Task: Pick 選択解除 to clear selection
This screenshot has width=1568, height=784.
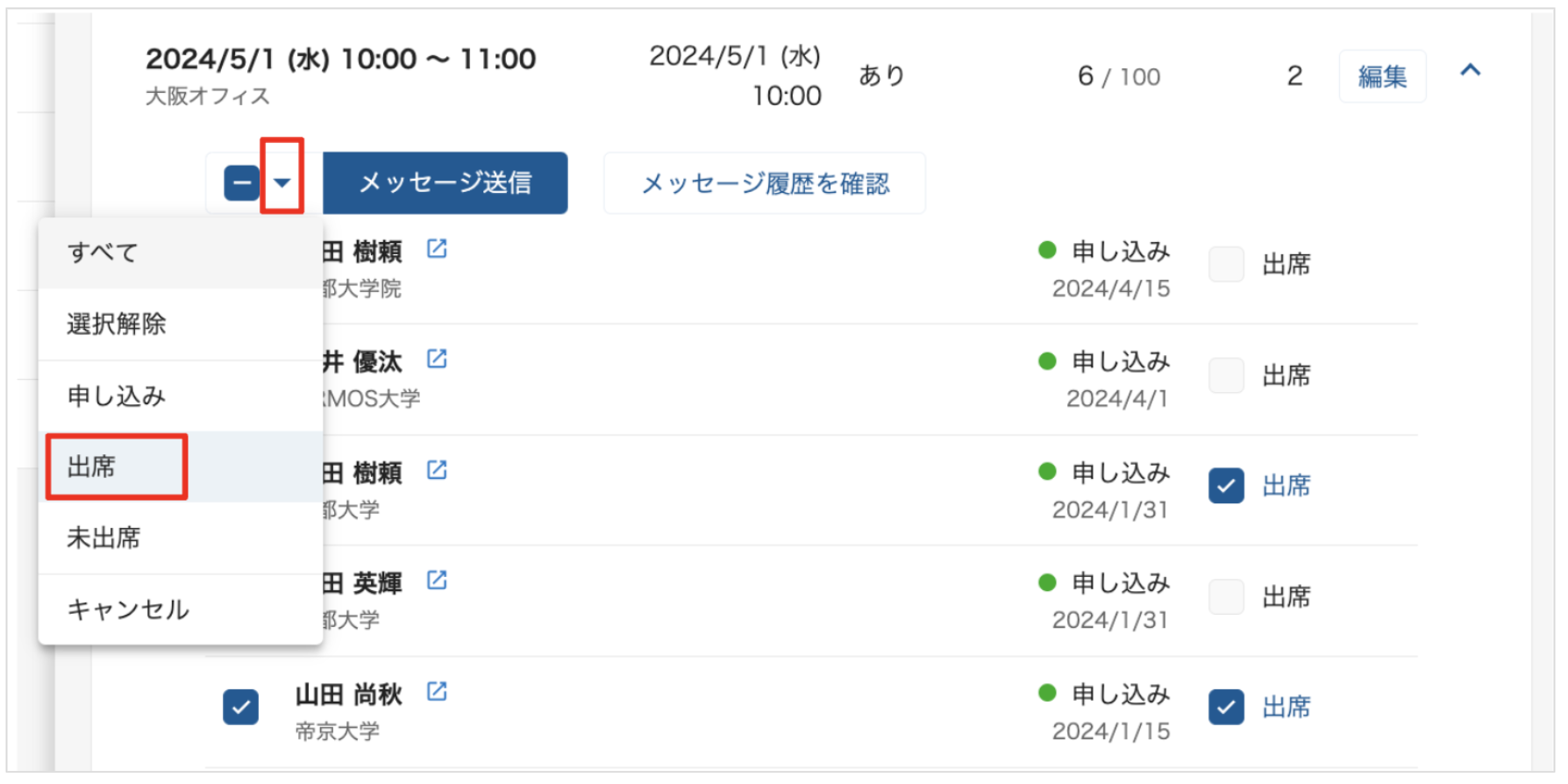Action: pos(116,324)
